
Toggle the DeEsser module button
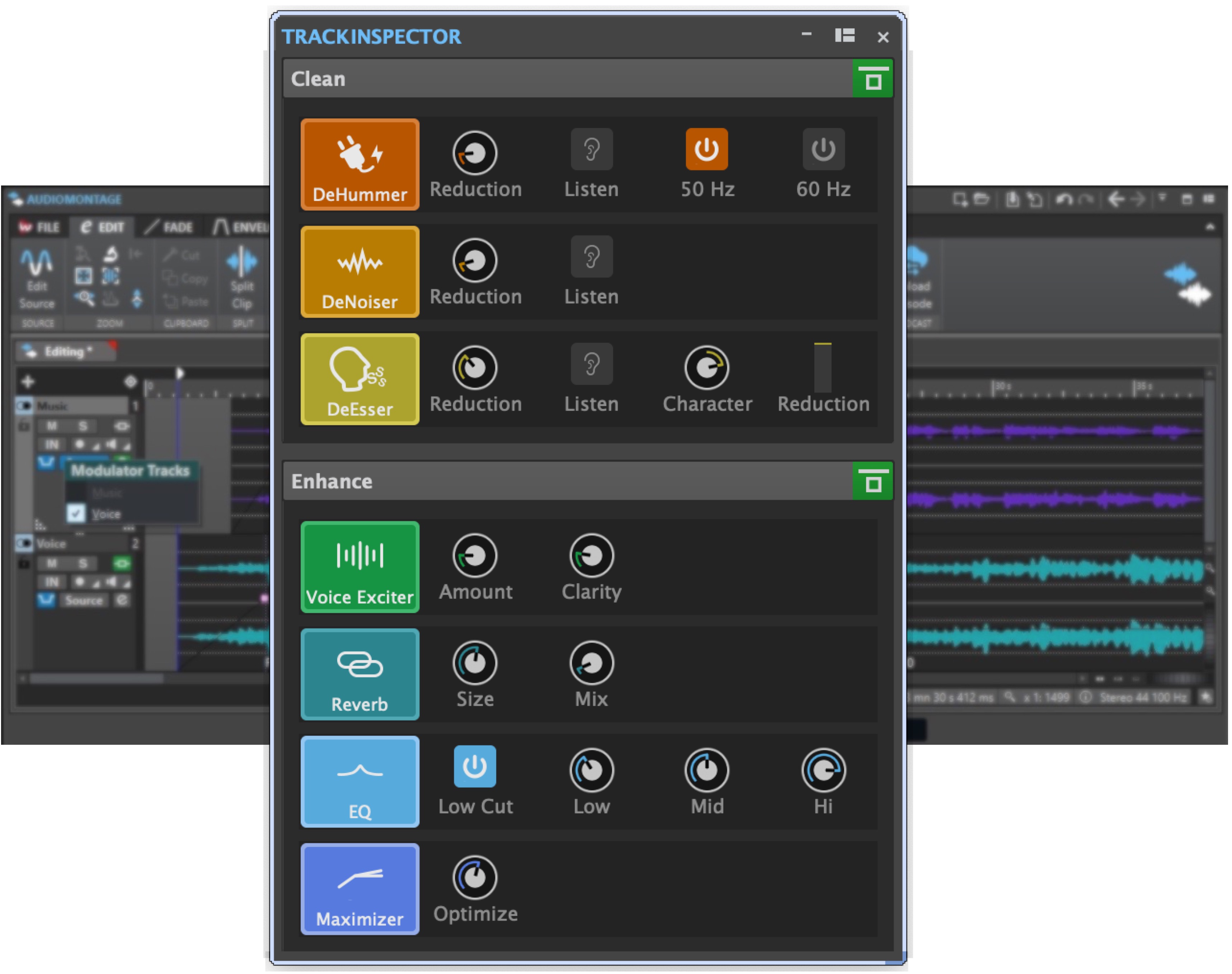[360, 378]
